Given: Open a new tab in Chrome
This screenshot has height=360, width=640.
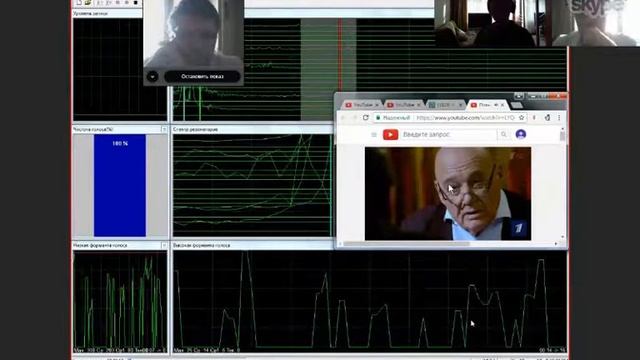Looking at the screenshot, I should [516, 105].
